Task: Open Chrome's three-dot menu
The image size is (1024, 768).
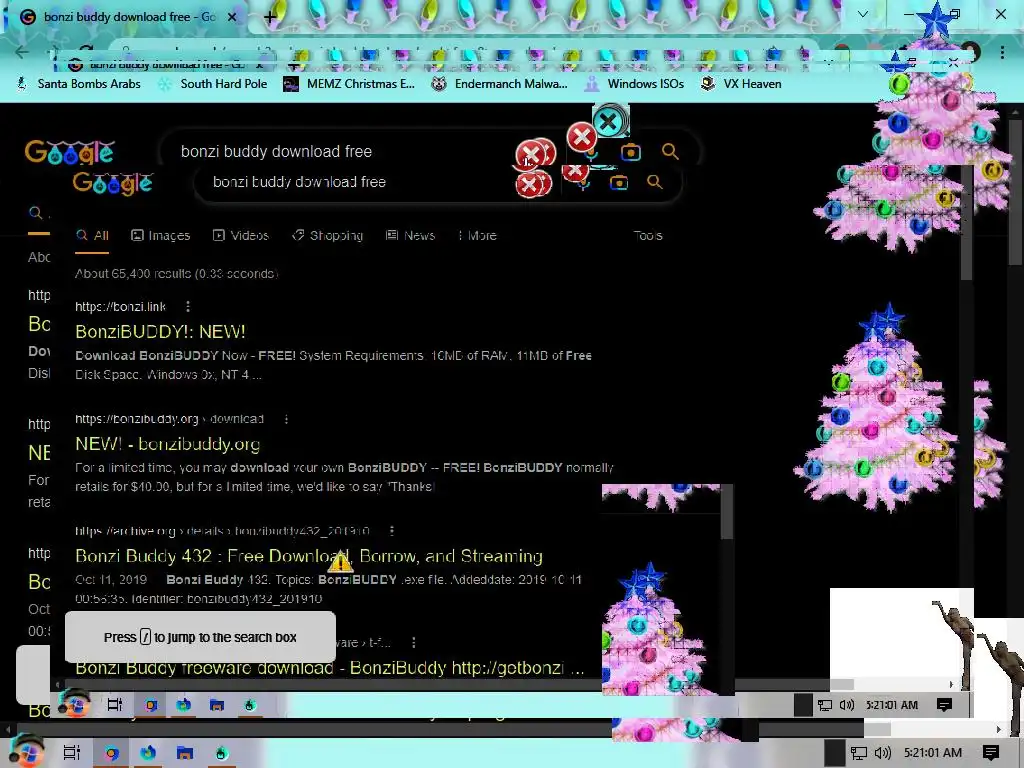Action: [x=1002, y=52]
